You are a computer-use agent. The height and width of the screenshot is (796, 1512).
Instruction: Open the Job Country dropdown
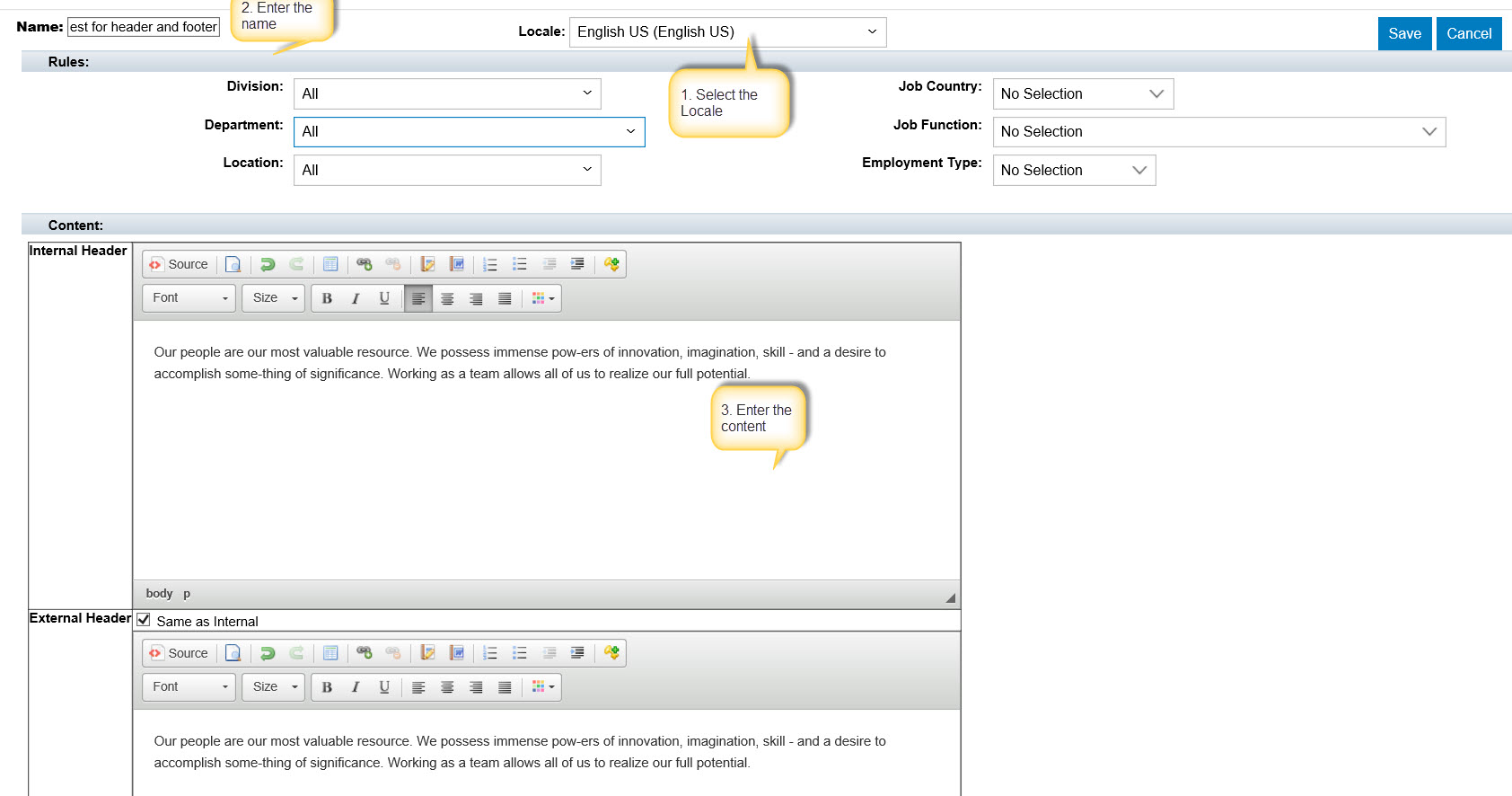[1083, 93]
